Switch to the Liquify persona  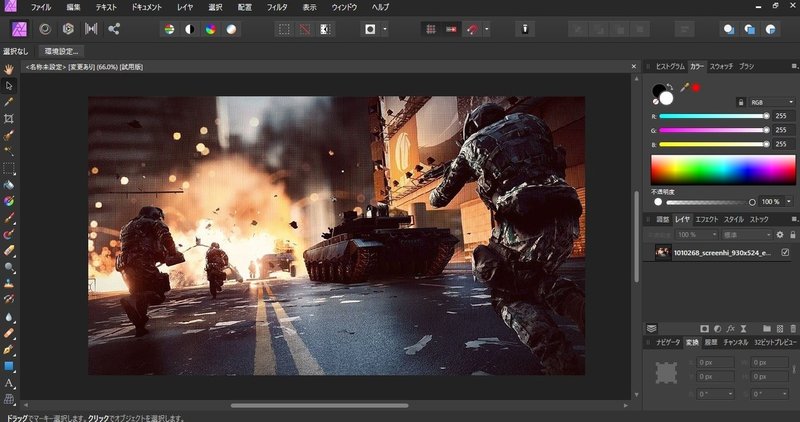click(x=45, y=29)
